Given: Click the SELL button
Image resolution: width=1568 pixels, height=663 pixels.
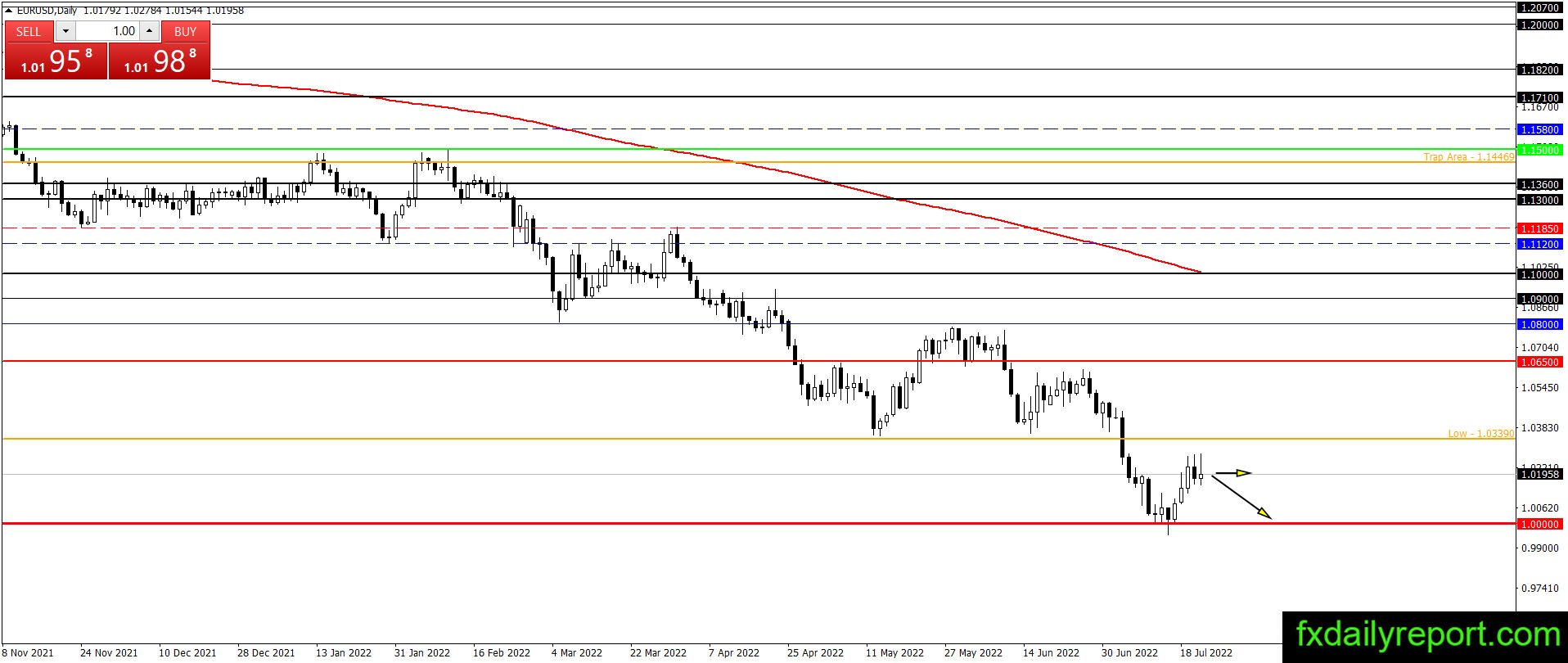Looking at the screenshot, I should (29, 31).
